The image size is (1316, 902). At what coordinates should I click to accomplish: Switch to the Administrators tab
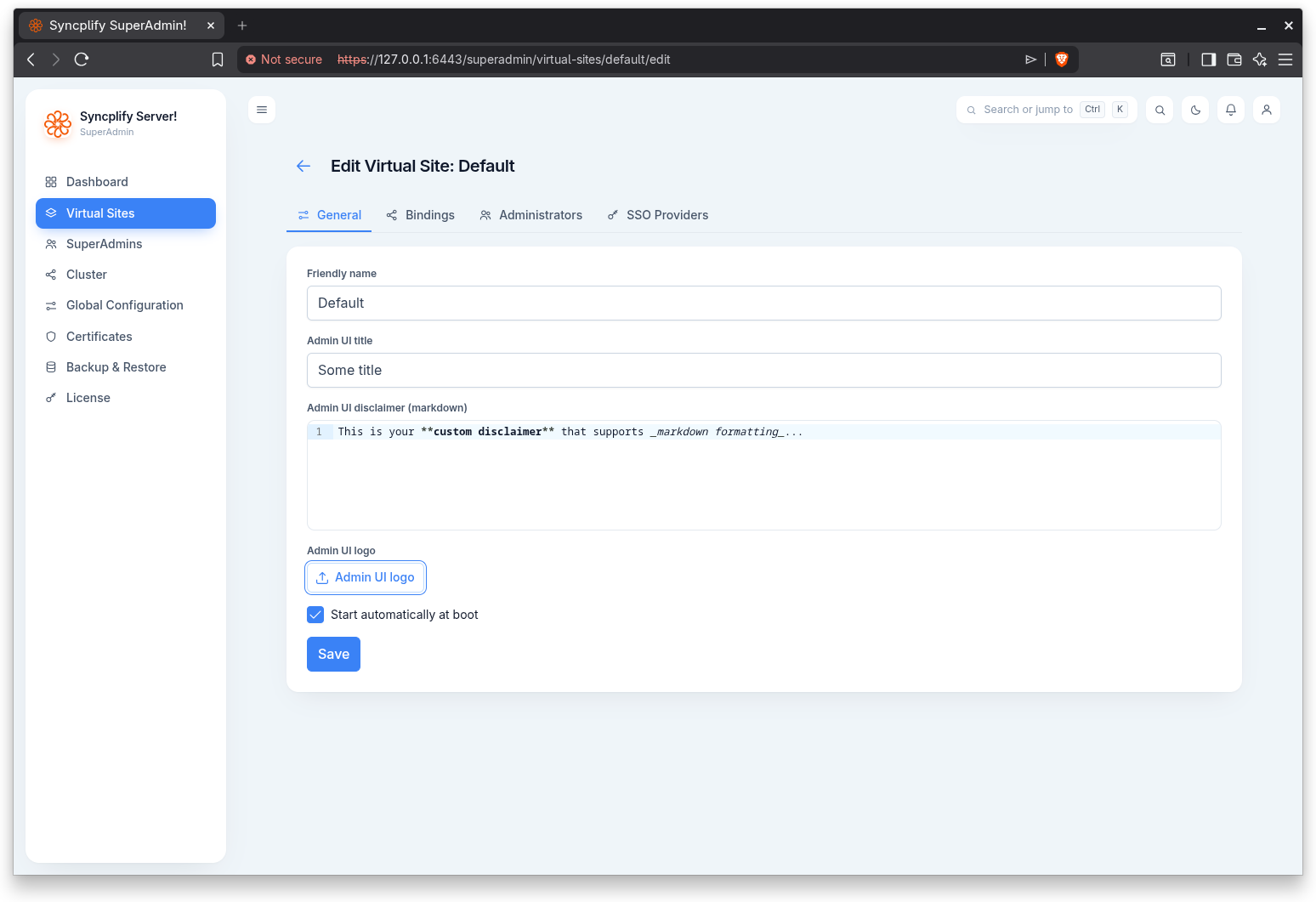[x=530, y=215]
